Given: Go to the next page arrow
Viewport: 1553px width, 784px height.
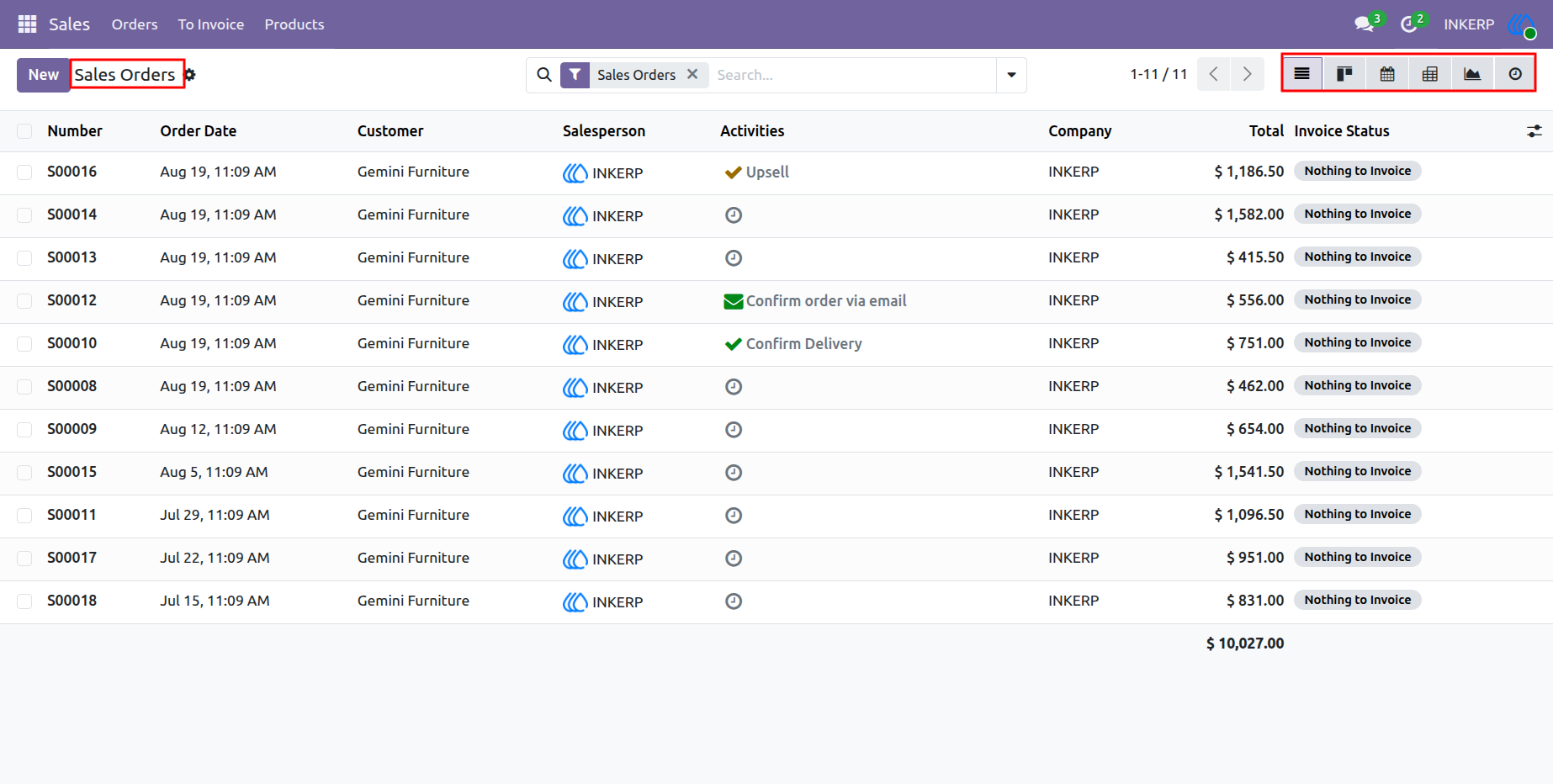Looking at the screenshot, I should [x=1247, y=74].
